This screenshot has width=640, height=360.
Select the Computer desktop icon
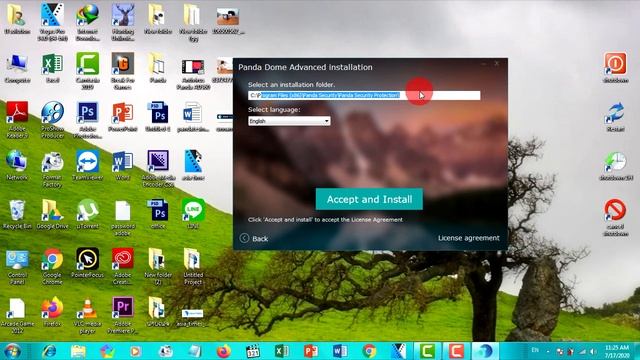[x=17, y=69]
